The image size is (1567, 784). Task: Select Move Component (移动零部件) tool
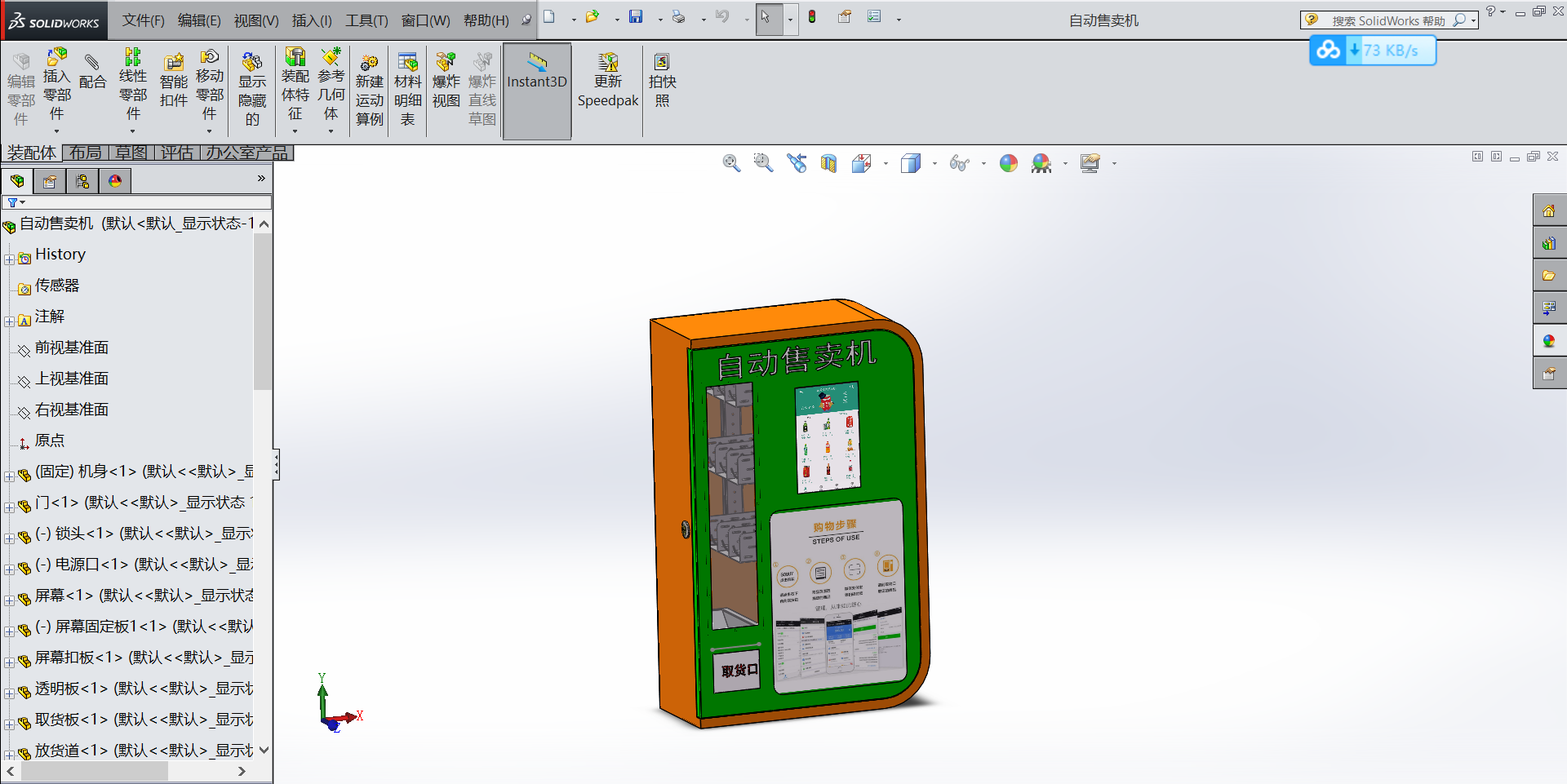(x=210, y=83)
